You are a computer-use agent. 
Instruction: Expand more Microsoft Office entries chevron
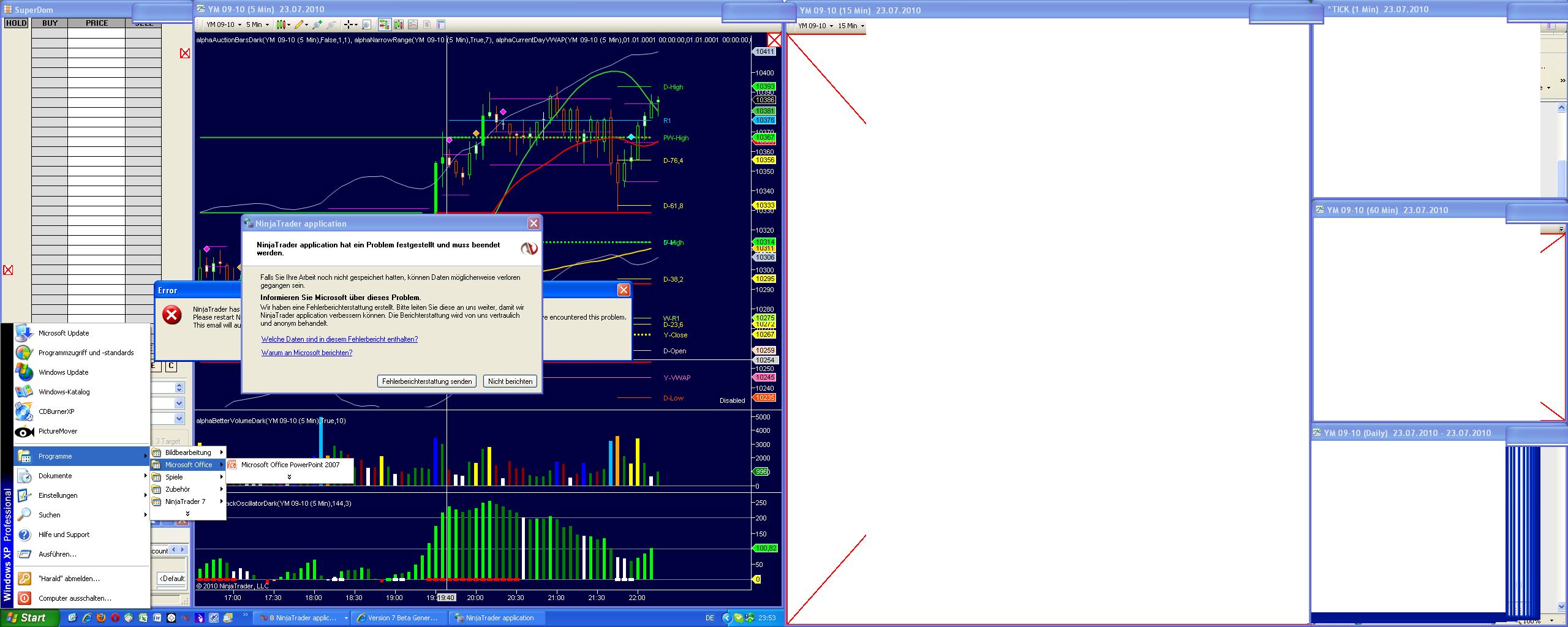click(x=289, y=477)
